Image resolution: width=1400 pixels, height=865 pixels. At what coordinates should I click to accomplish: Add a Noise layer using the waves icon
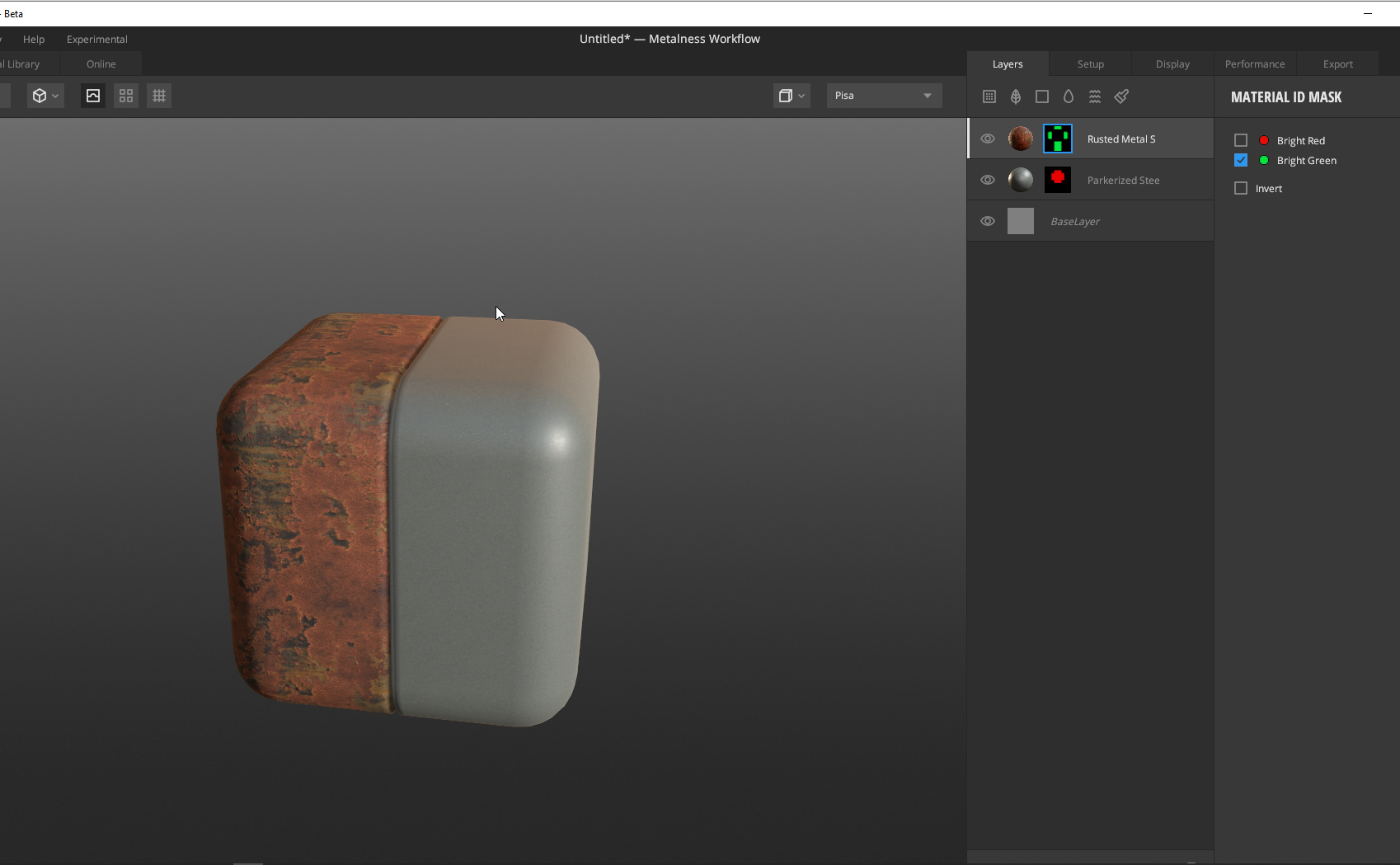click(x=1094, y=96)
